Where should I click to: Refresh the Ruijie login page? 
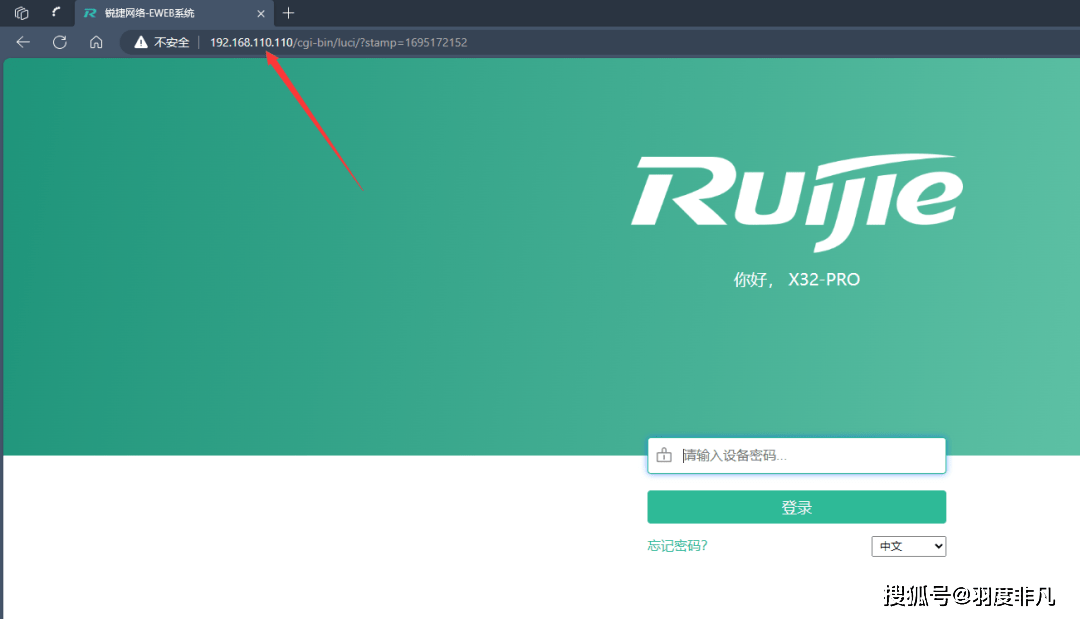pos(59,42)
